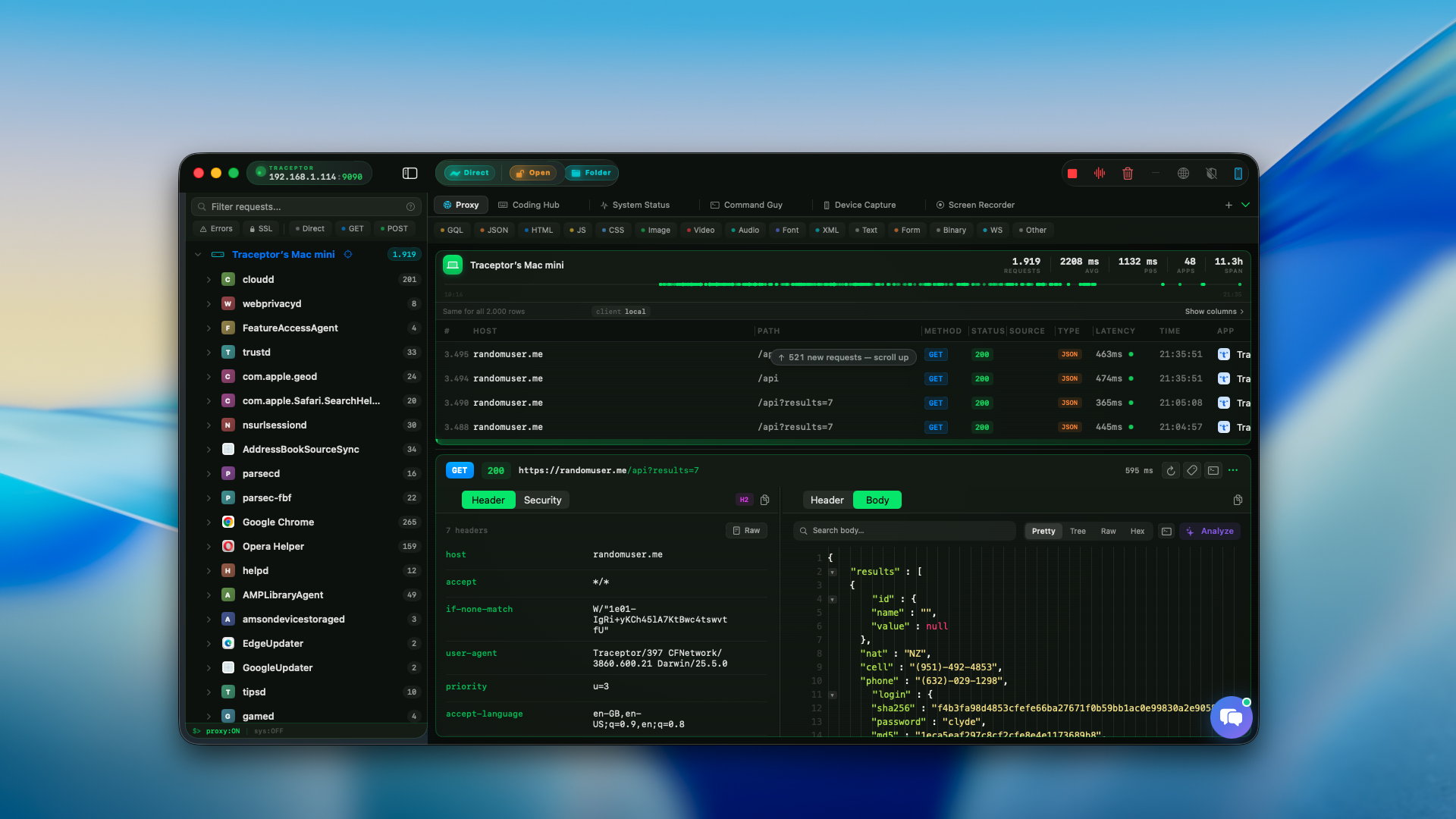Open the green chevron tab dropdown
The width and height of the screenshot is (1456, 819).
point(1245,205)
